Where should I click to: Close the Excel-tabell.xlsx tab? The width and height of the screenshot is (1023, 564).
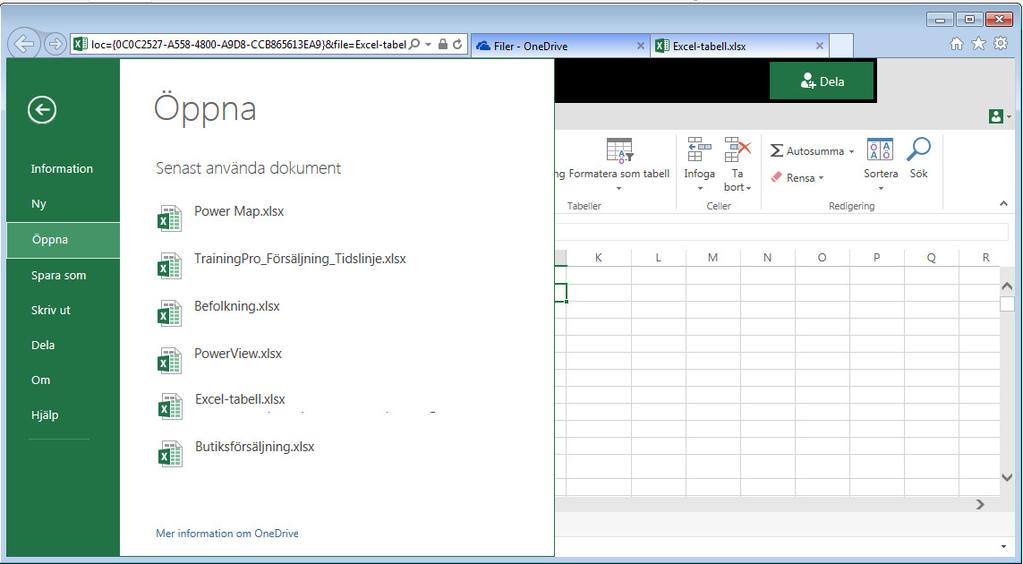(x=819, y=46)
